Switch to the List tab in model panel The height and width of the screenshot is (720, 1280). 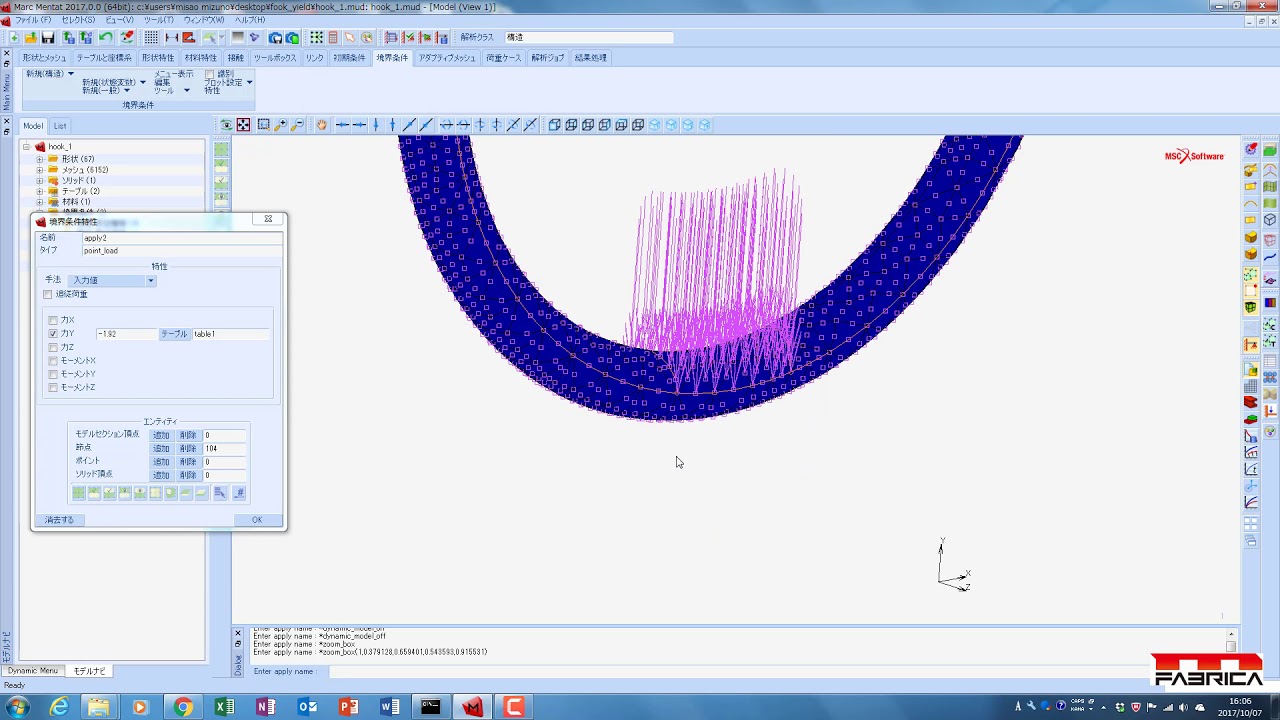click(x=60, y=126)
